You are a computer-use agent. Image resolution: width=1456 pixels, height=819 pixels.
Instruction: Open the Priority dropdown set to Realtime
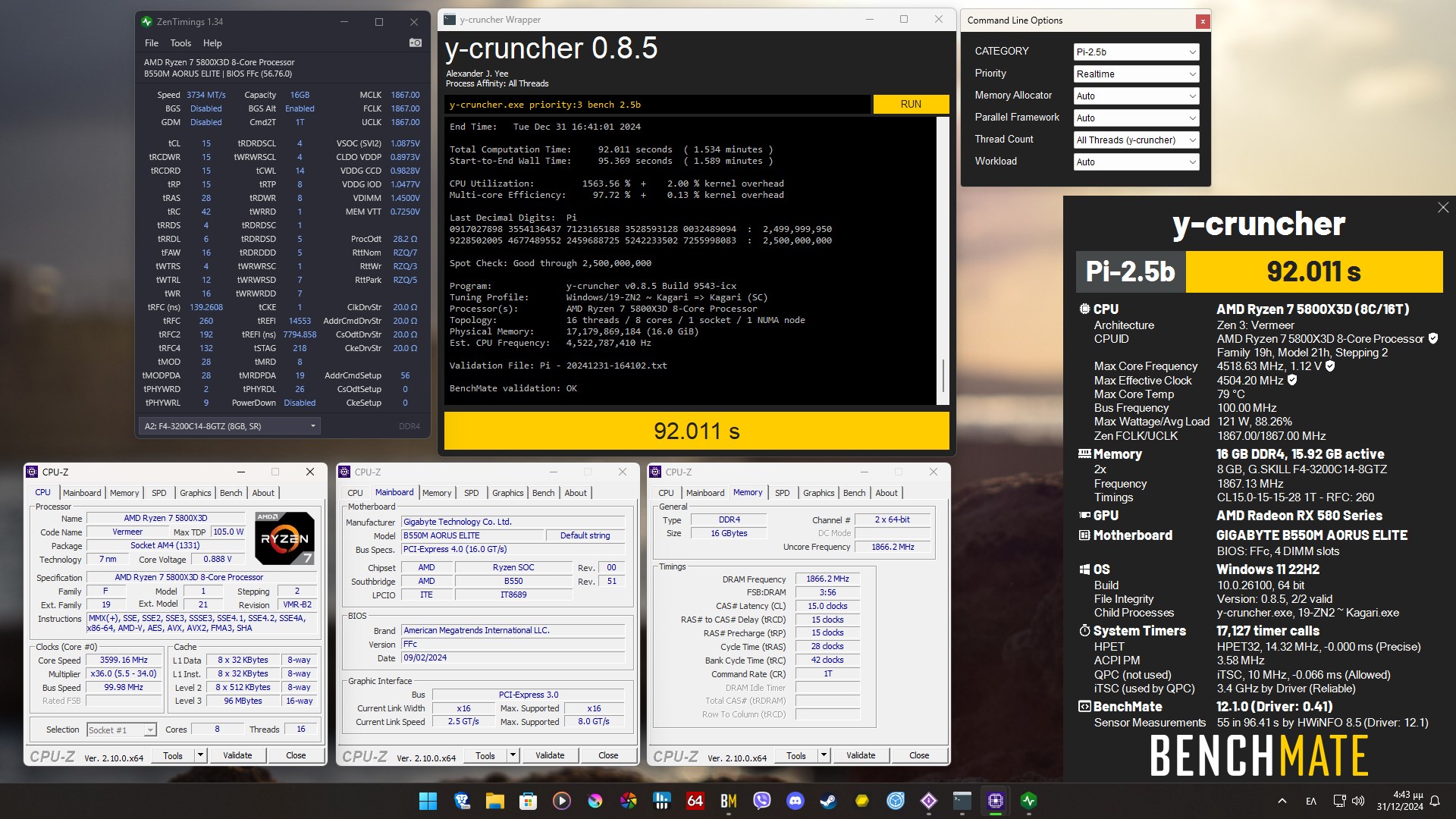[1136, 74]
